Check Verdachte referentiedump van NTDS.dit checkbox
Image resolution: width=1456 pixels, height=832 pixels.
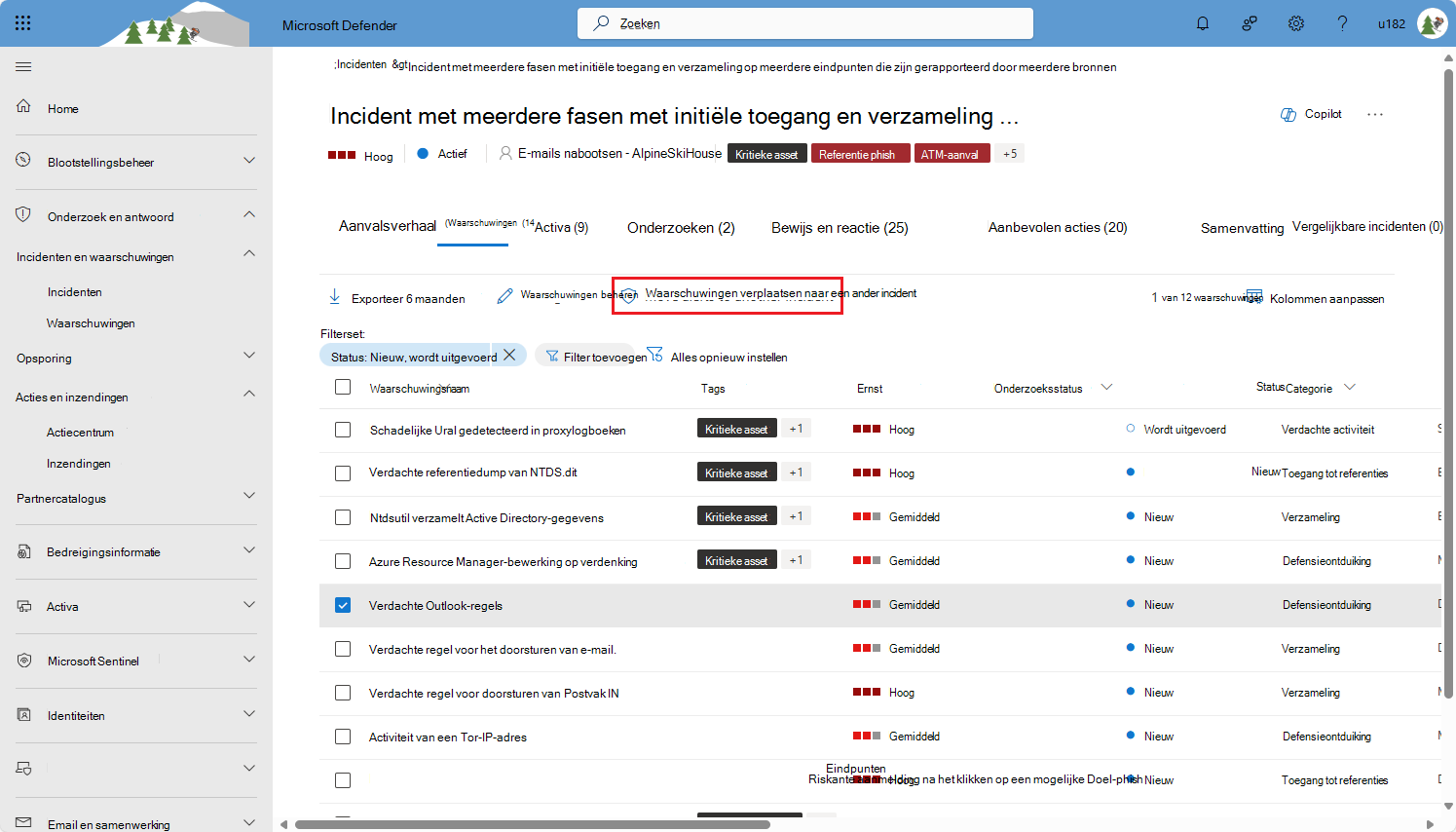[x=343, y=473]
